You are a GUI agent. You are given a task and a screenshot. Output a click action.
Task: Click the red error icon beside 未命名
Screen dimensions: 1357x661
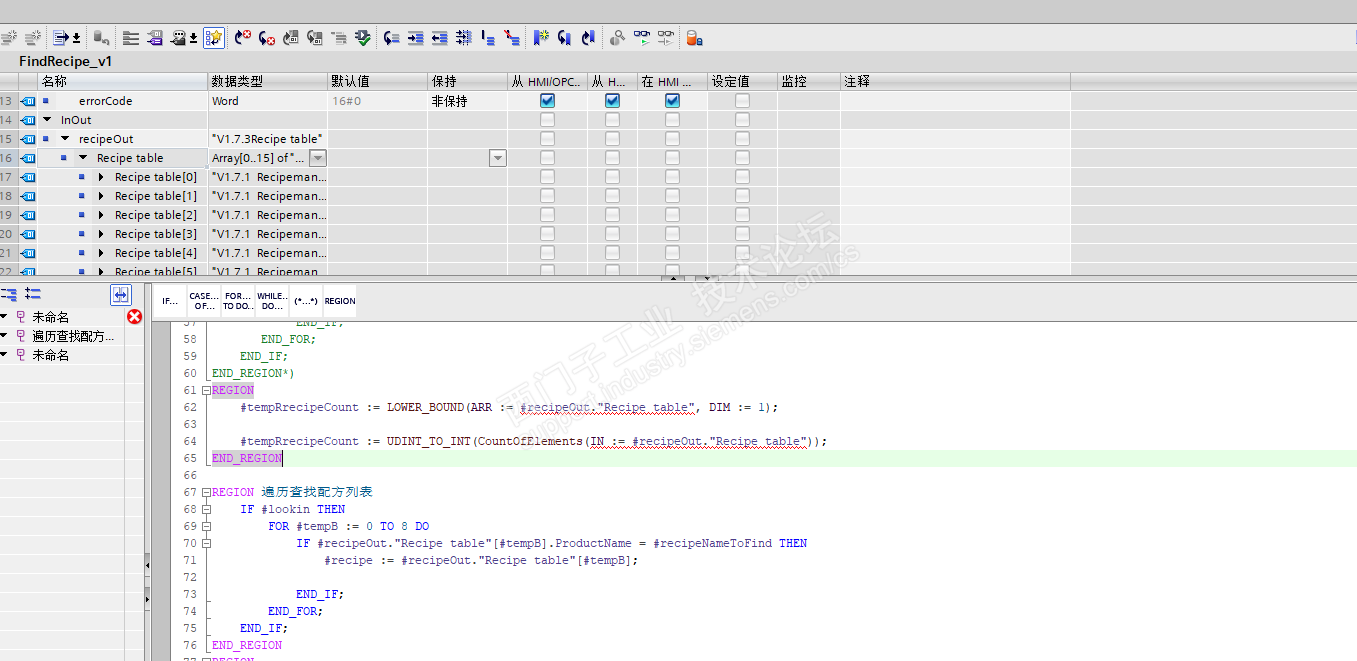coord(134,316)
